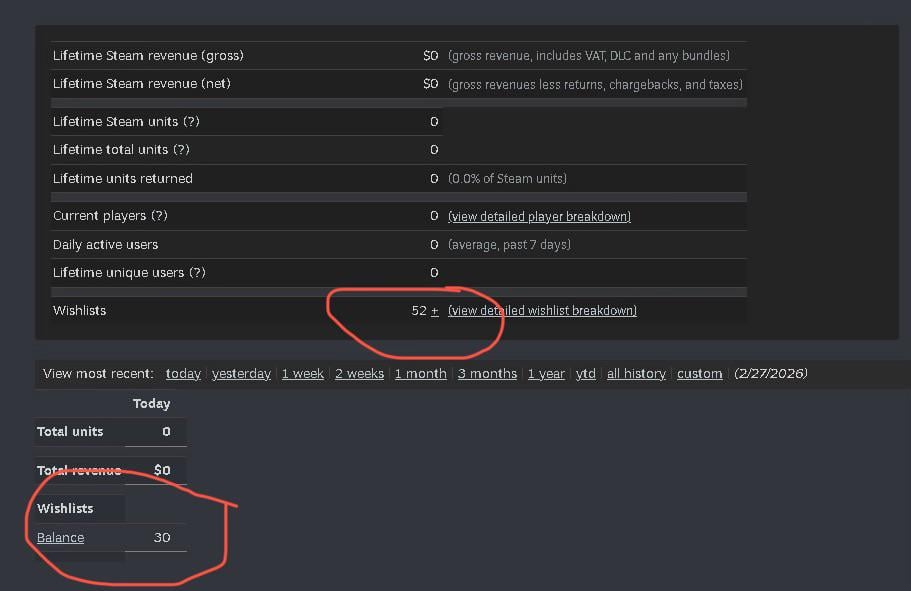Viewport: 911px width, 591px height.
Task: Select the '1 year' time range
Action: coord(546,374)
